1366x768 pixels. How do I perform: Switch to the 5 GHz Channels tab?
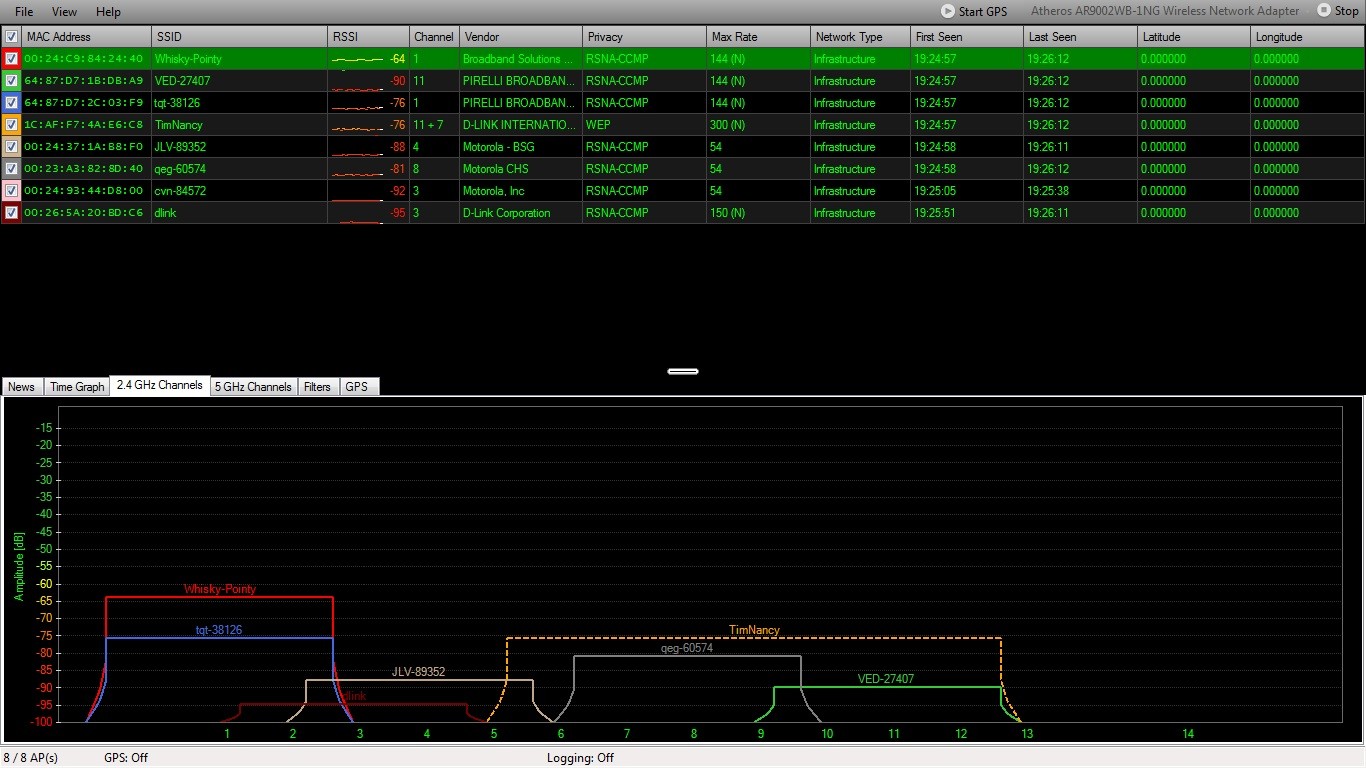(253, 387)
